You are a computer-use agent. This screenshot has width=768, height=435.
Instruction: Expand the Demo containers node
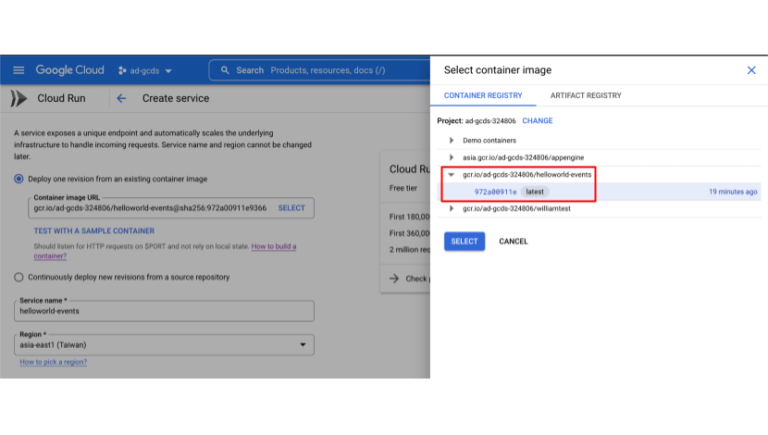(451, 141)
